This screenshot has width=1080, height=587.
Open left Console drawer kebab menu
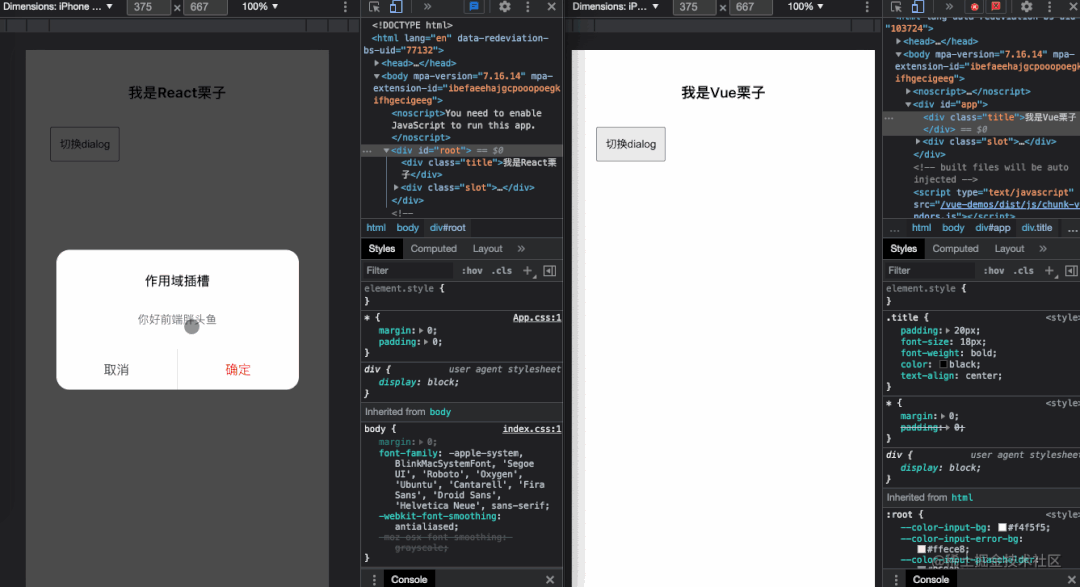(374, 579)
